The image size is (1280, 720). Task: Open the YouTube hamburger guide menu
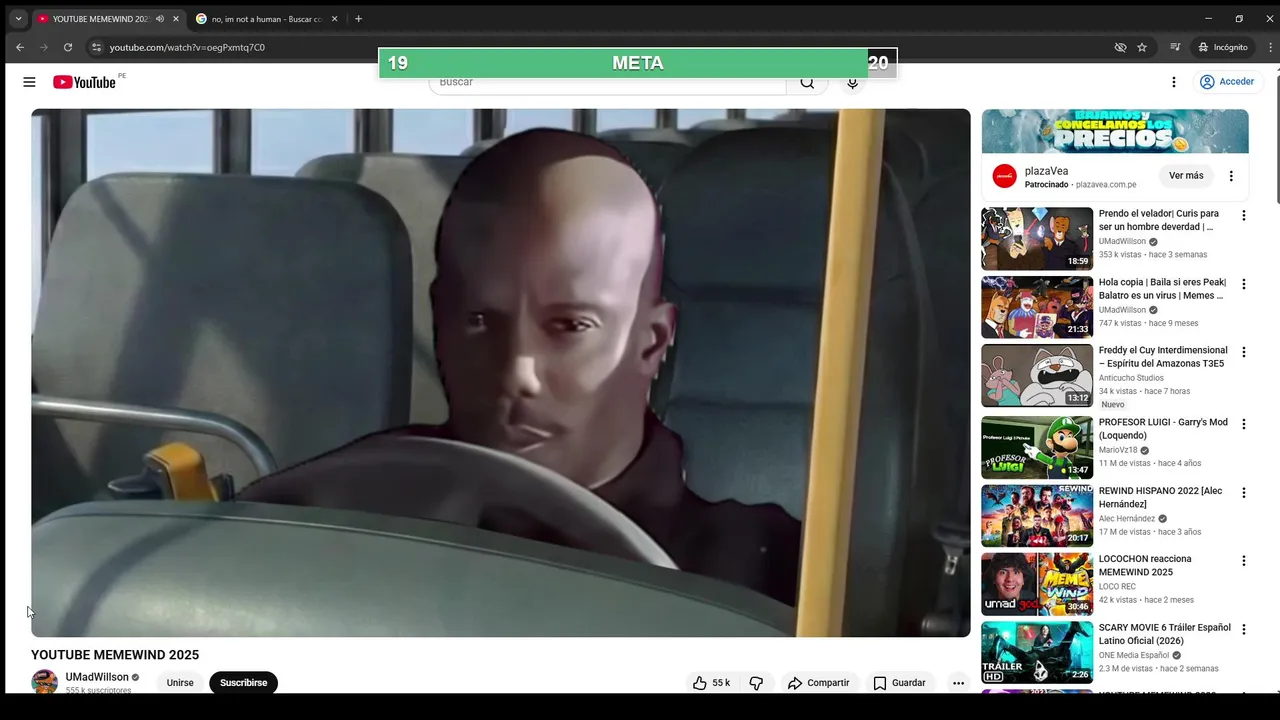point(29,82)
